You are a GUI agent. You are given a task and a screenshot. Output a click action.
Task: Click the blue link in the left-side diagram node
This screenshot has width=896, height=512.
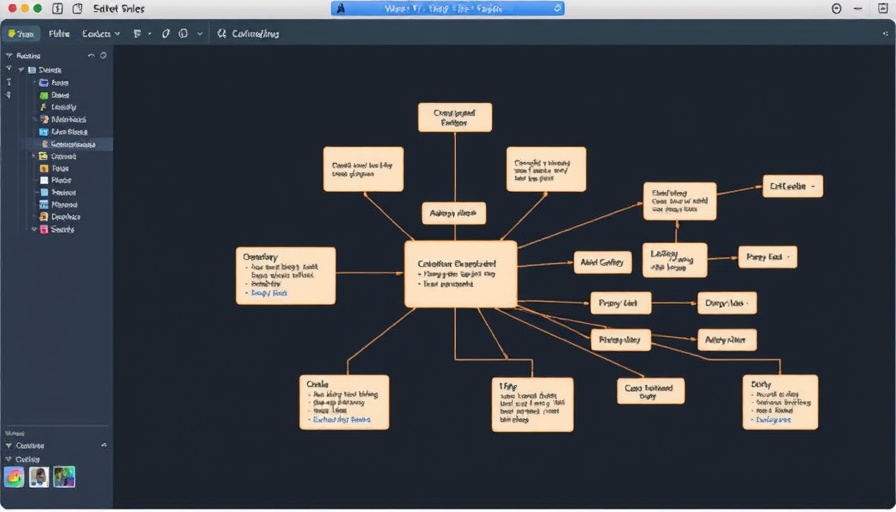point(269,293)
